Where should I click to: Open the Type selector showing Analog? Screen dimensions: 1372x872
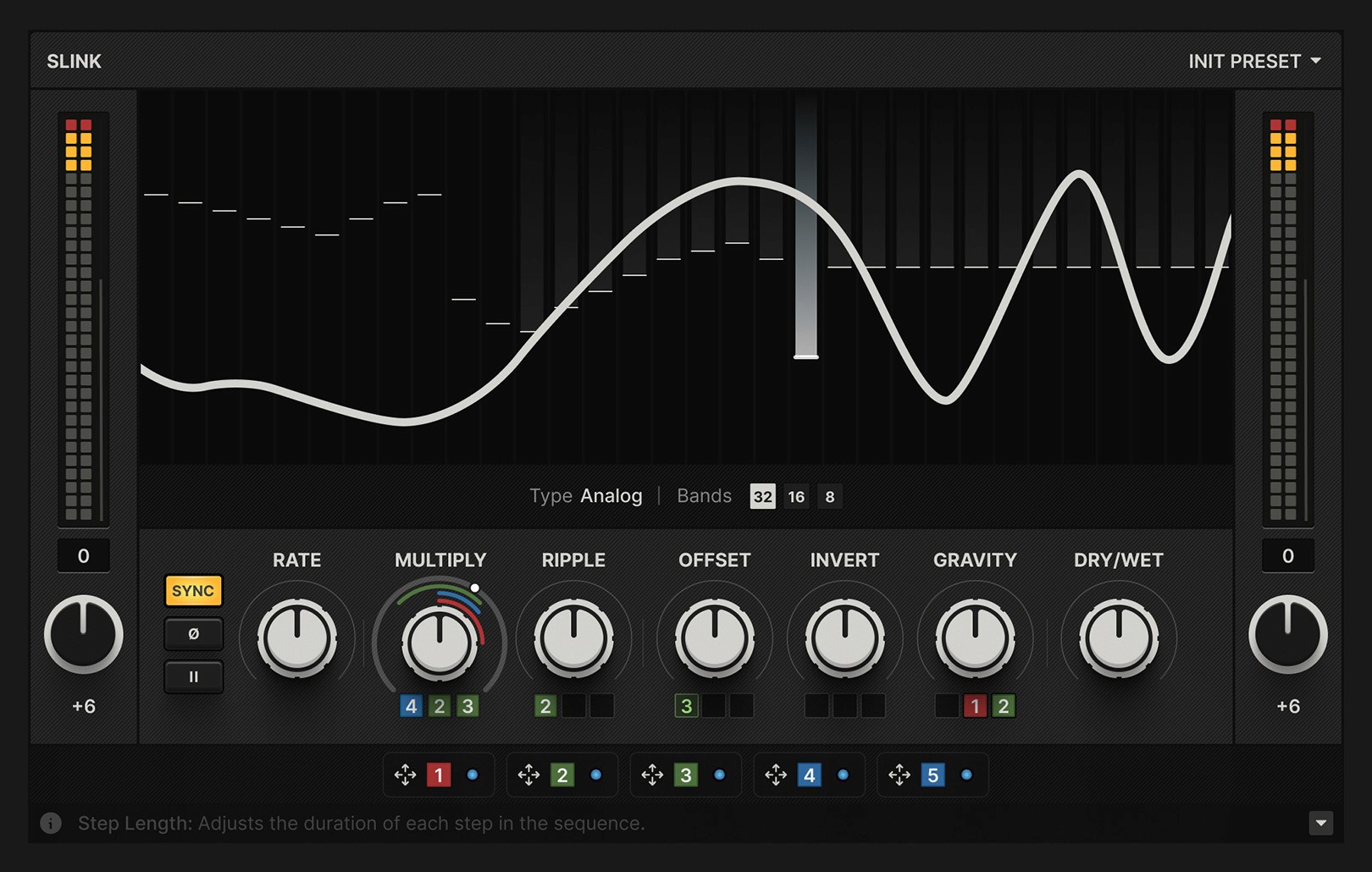click(x=610, y=496)
